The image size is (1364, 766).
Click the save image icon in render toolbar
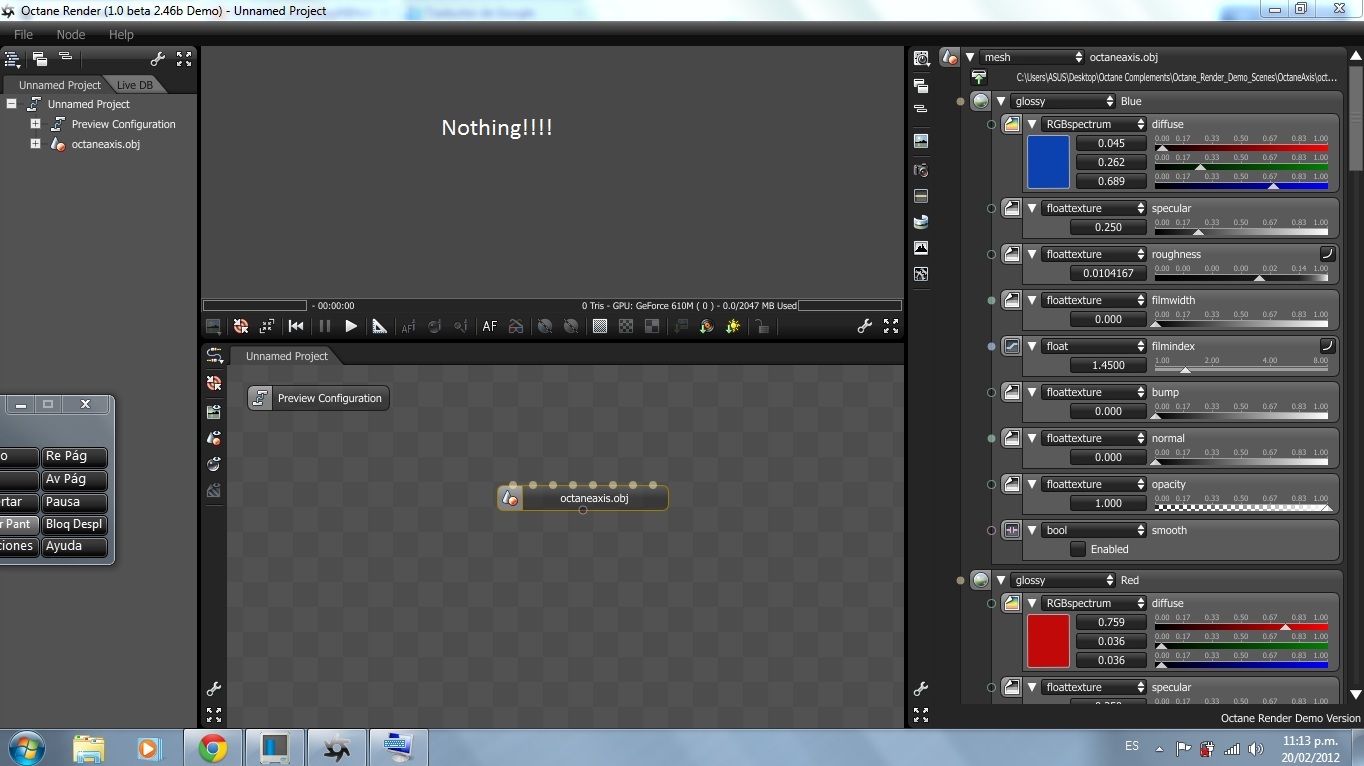(x=213, y=326)
